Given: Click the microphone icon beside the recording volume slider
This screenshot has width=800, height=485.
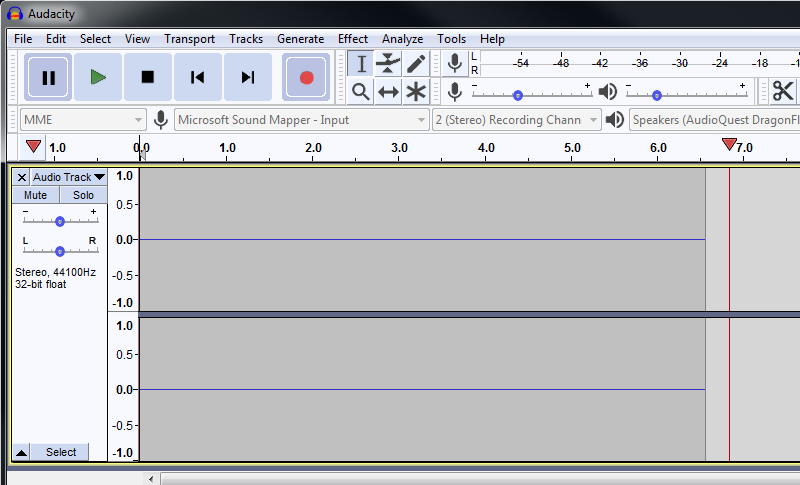Looking at the screenshot, I should tap(455, 92).
